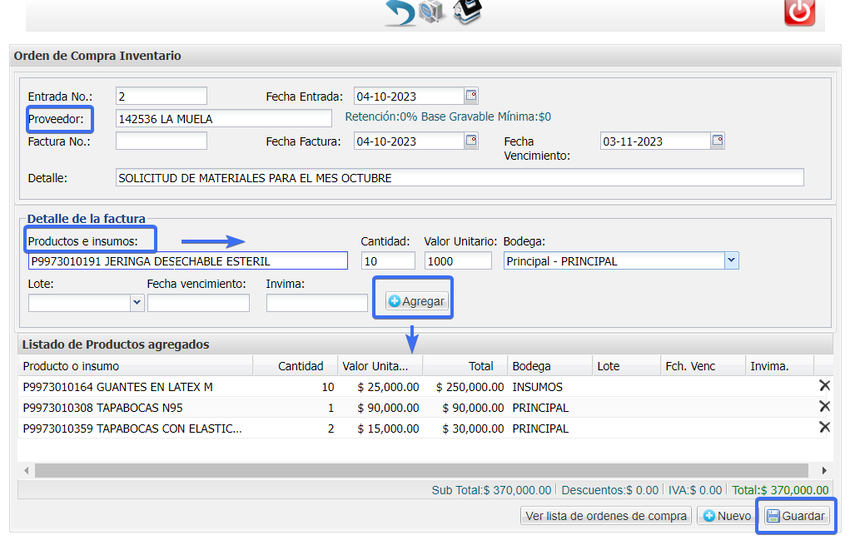Screen dimensions: 850x550
Task: Remove the TAPABOCAS CON ELASTIC row
Action: [824, 427]
